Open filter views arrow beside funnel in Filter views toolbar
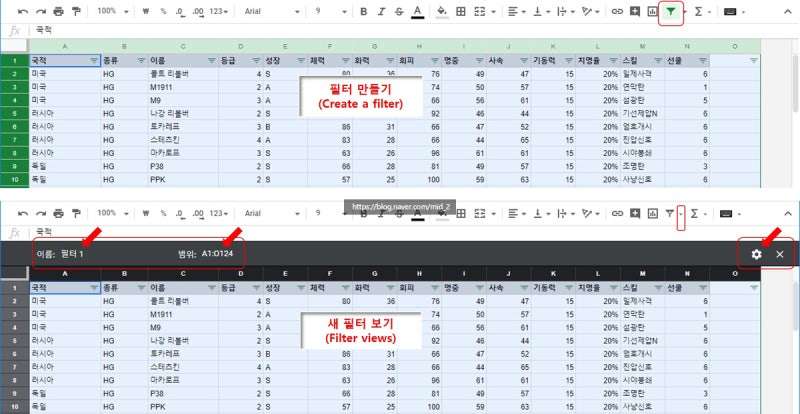The height and width of the screenshot is (414, 800). tap(681, 214)
